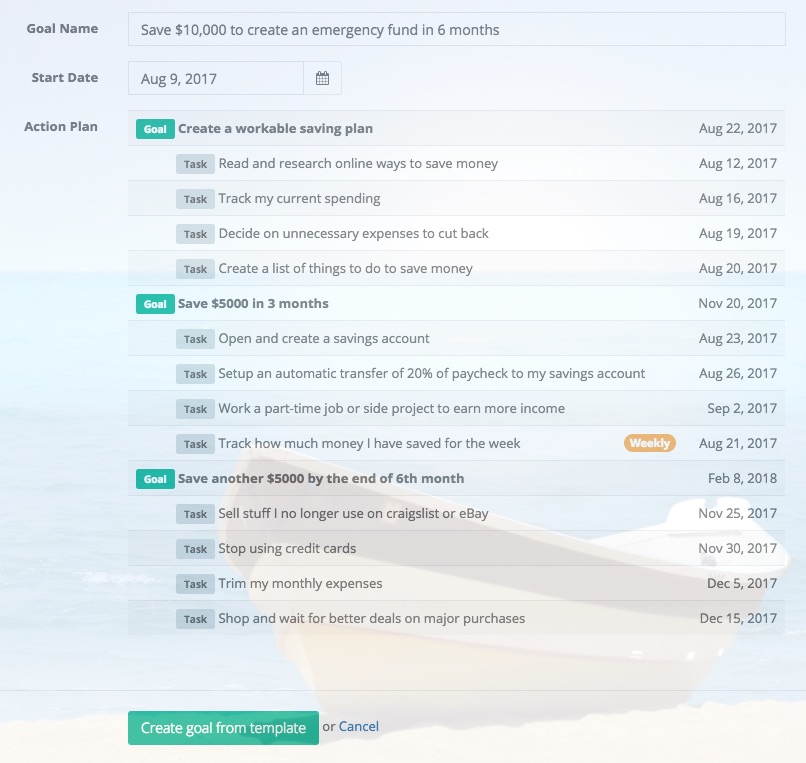Click the Task badge beside 'Track my current spending'
The image size is (806, 763).
pos(195,199)
